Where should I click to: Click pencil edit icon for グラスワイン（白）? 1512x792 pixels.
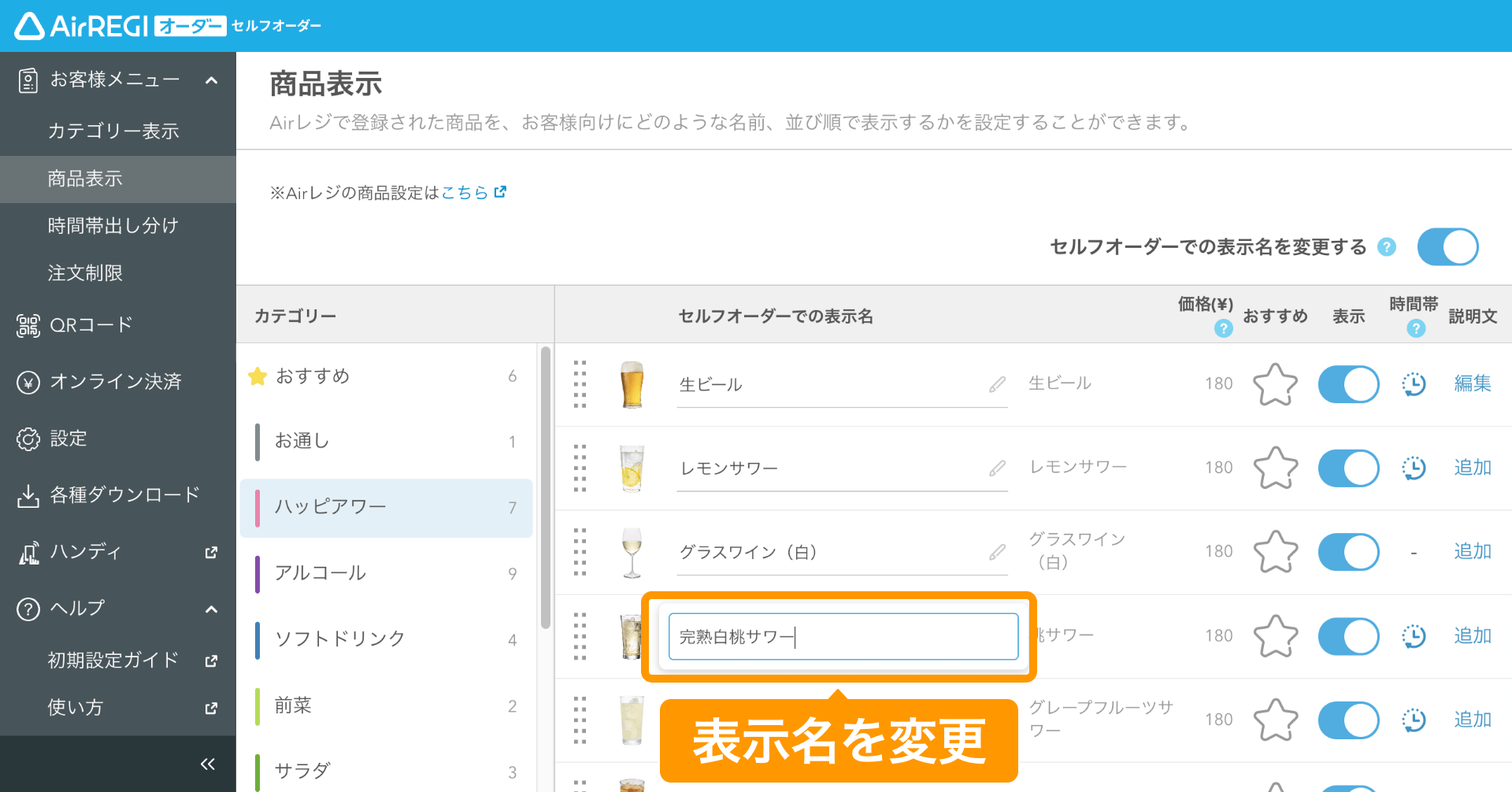point(997,552)
